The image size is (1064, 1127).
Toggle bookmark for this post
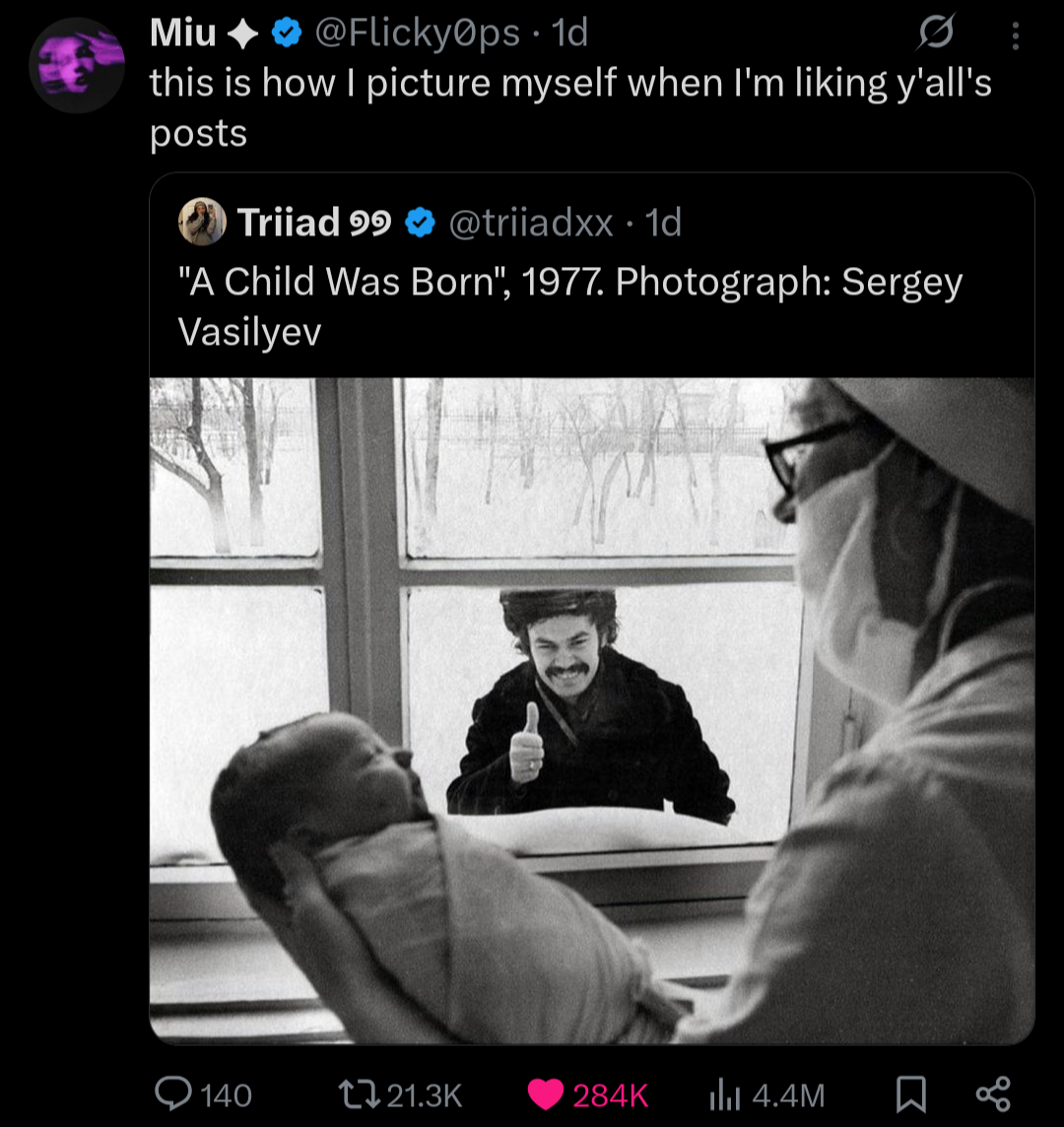tap(909, 1094)
